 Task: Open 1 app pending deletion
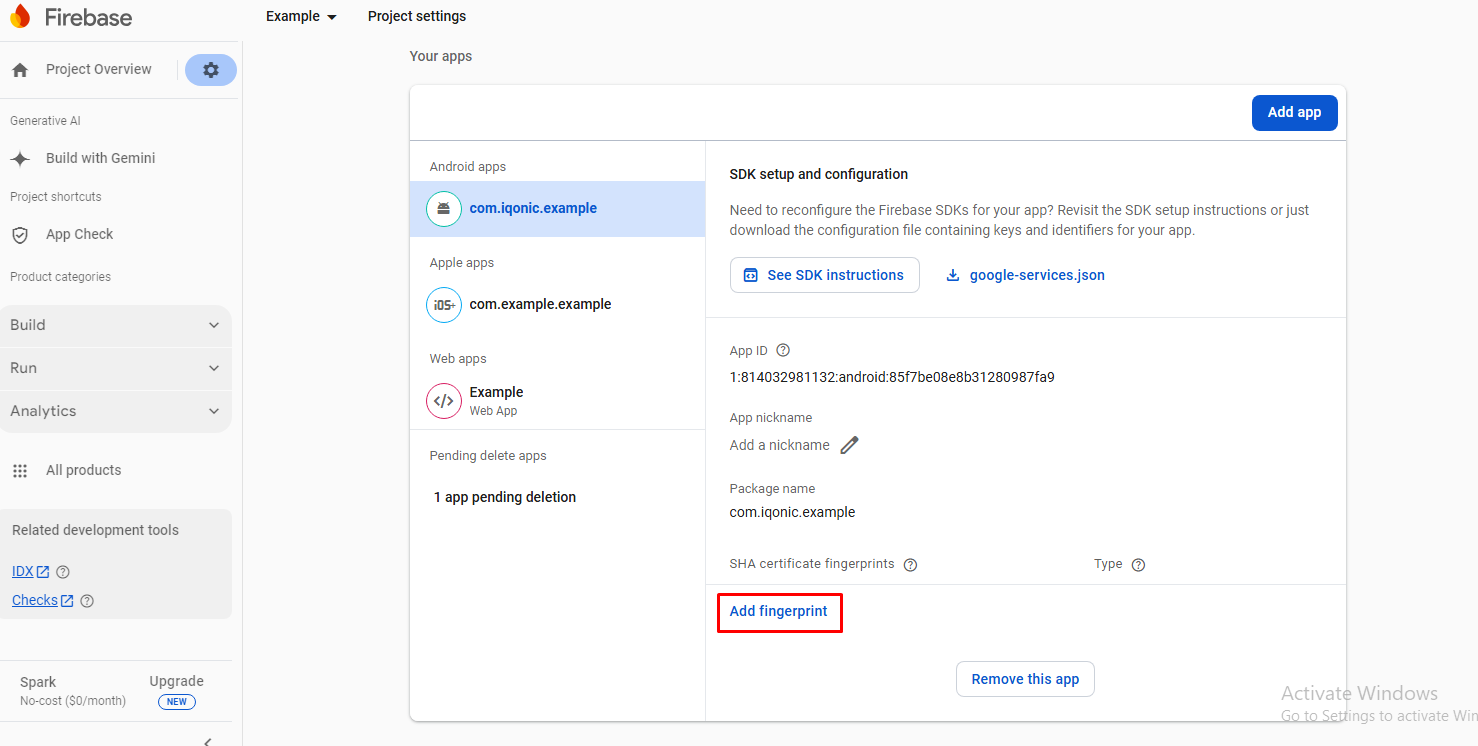[505, 498]
